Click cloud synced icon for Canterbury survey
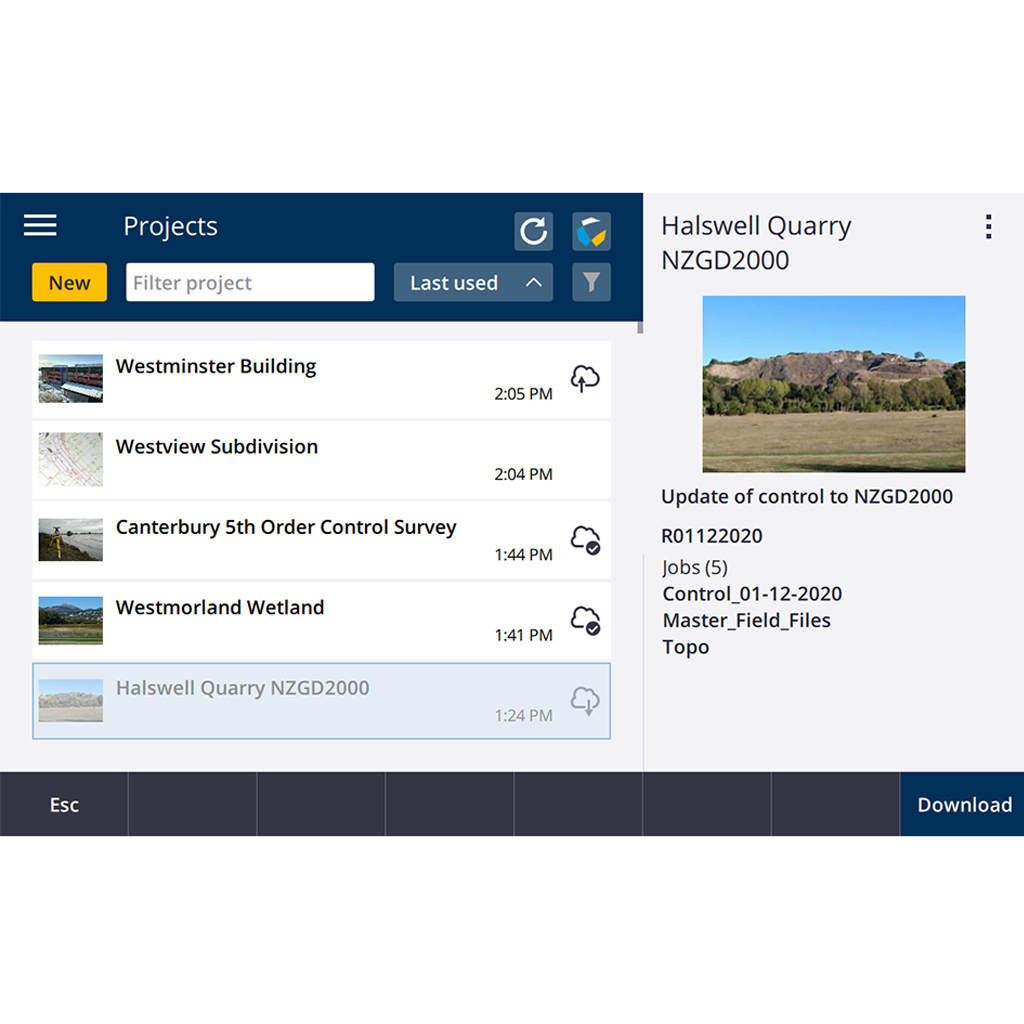 pos(585,540)
